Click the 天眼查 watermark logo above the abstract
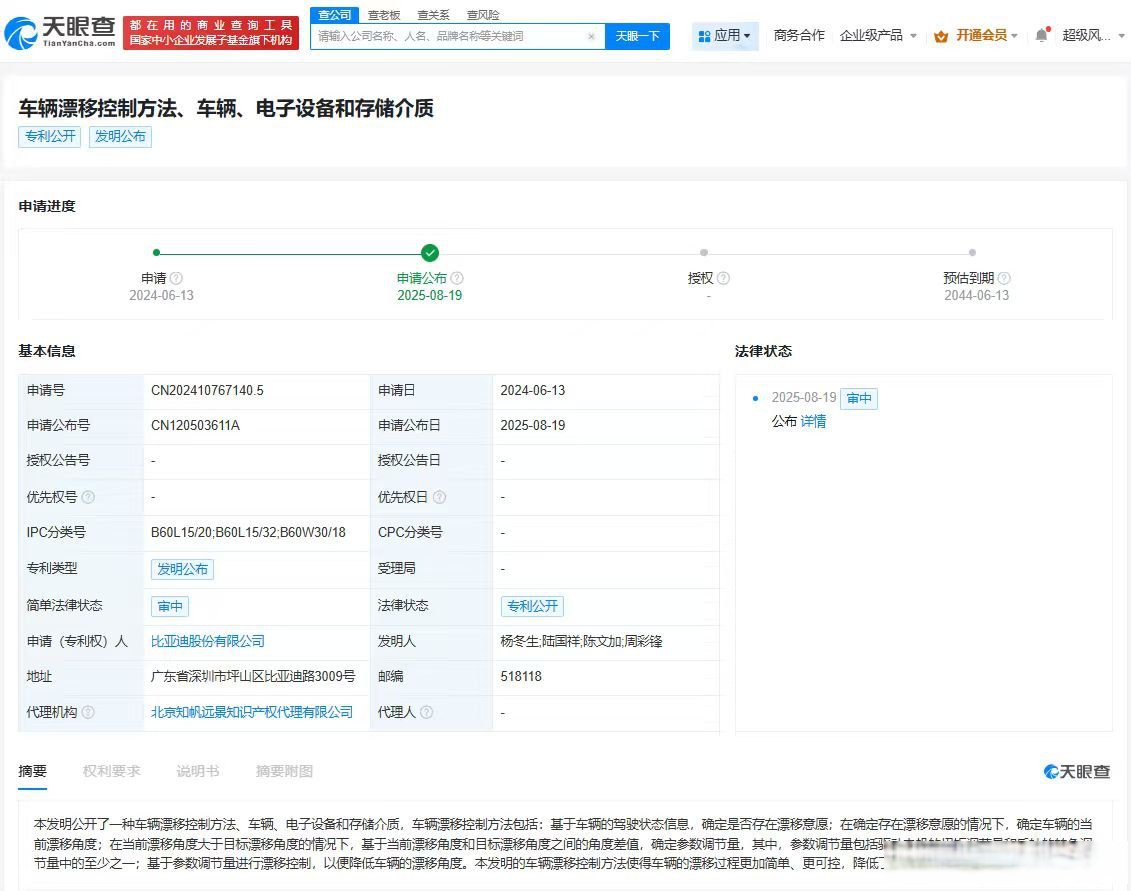The image size is (1131, 891). click(1075, 771)
